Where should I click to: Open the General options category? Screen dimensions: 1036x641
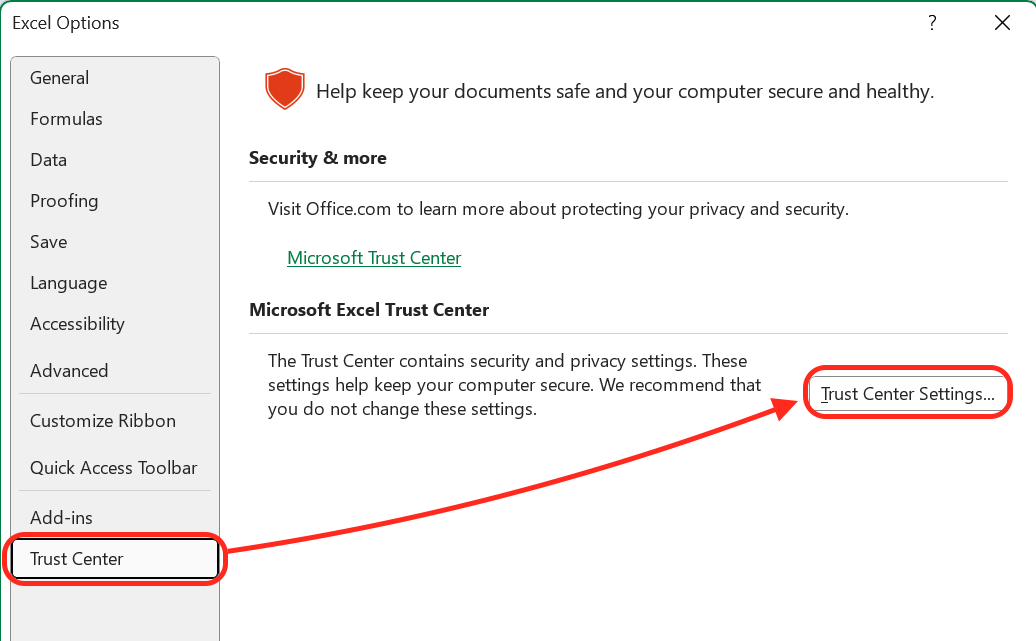click(x=59, y=78)
